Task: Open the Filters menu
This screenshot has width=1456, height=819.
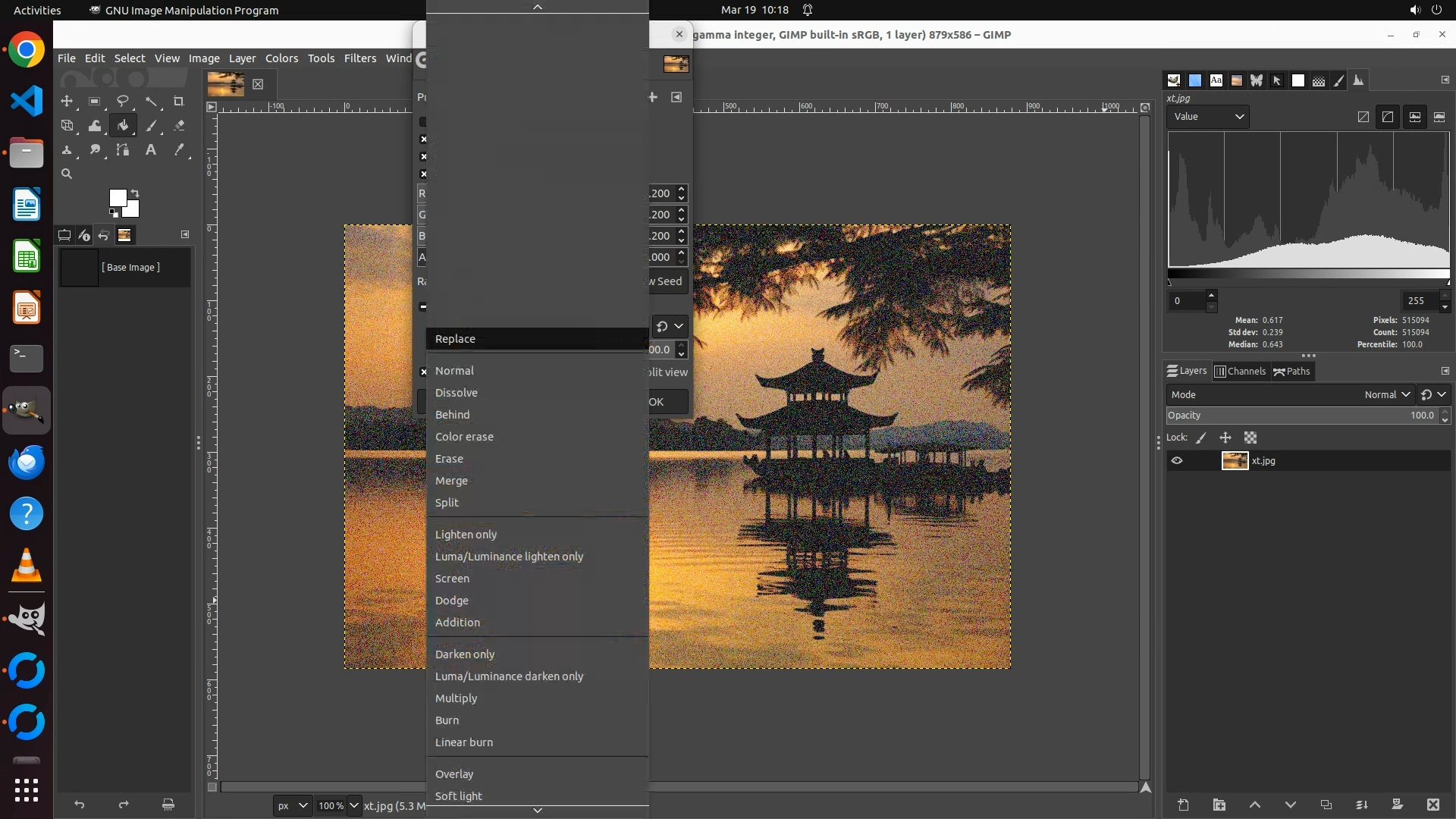Action: click(x=359, y=58)
